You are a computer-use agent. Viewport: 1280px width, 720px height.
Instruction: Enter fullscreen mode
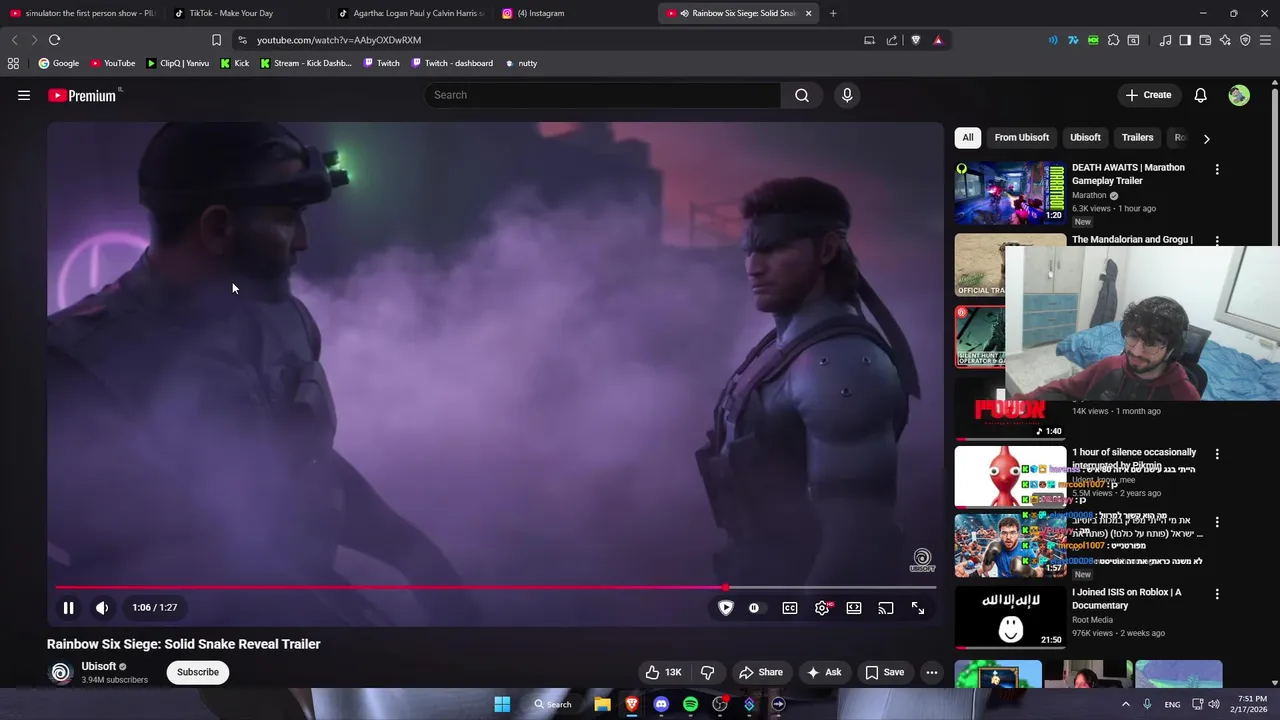click(x=918, y=608)
